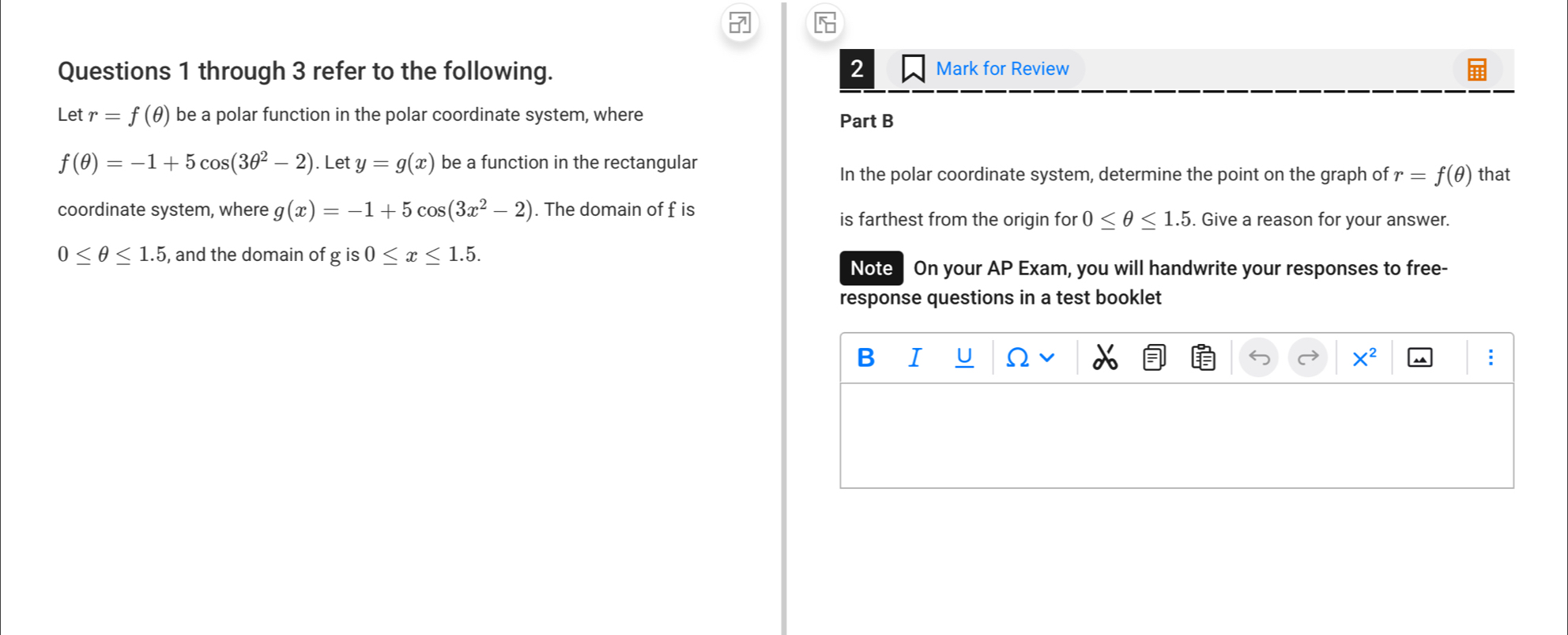Paste from clipboard in editor

click(1203, 358)
